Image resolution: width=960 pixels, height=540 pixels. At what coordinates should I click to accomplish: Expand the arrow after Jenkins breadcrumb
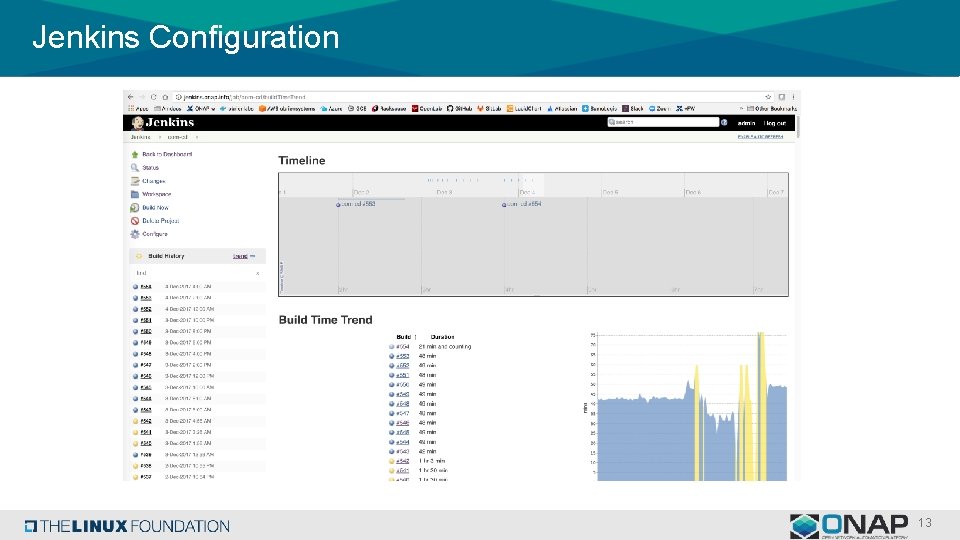tap(160, 137)
